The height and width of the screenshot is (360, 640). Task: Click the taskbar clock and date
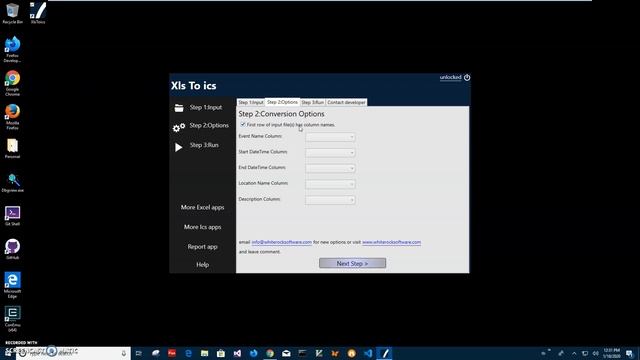pos(611,353)
